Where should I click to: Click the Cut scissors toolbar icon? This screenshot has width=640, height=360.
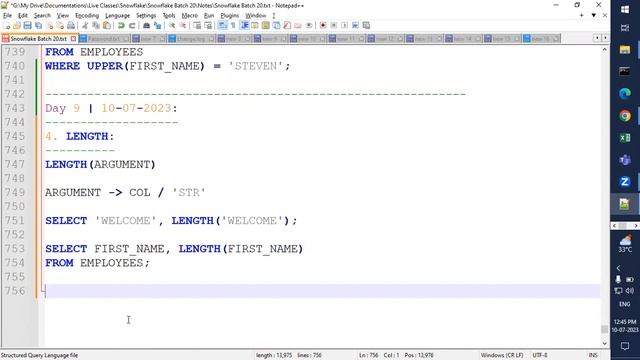(x=84, y=25)
